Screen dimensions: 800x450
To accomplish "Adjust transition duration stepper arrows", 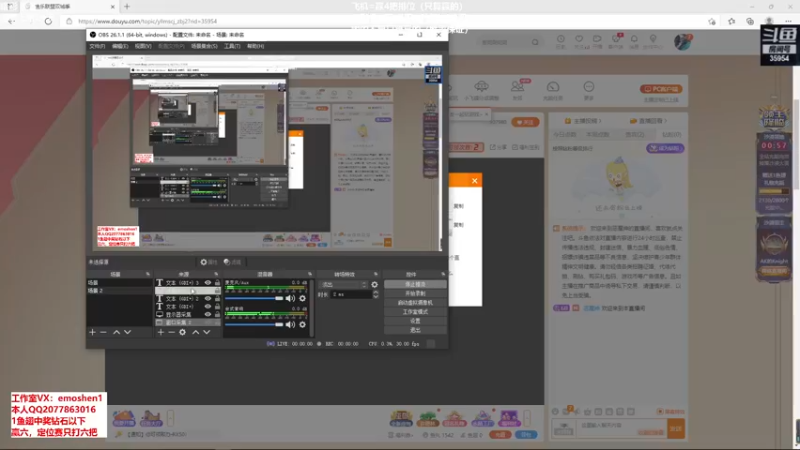I will [376, 294].
